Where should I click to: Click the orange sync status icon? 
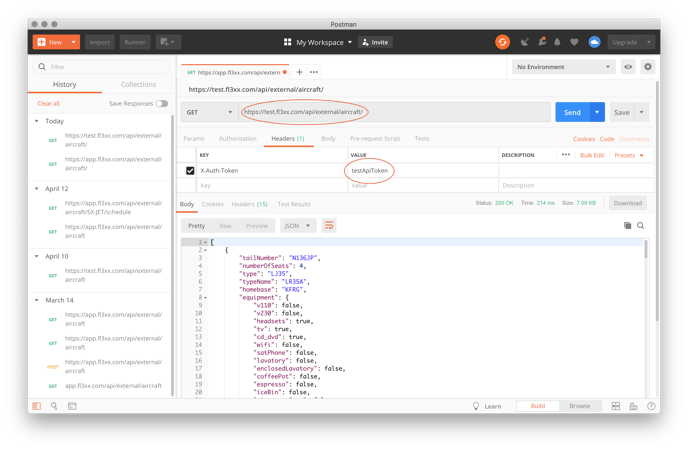point(502,42)
